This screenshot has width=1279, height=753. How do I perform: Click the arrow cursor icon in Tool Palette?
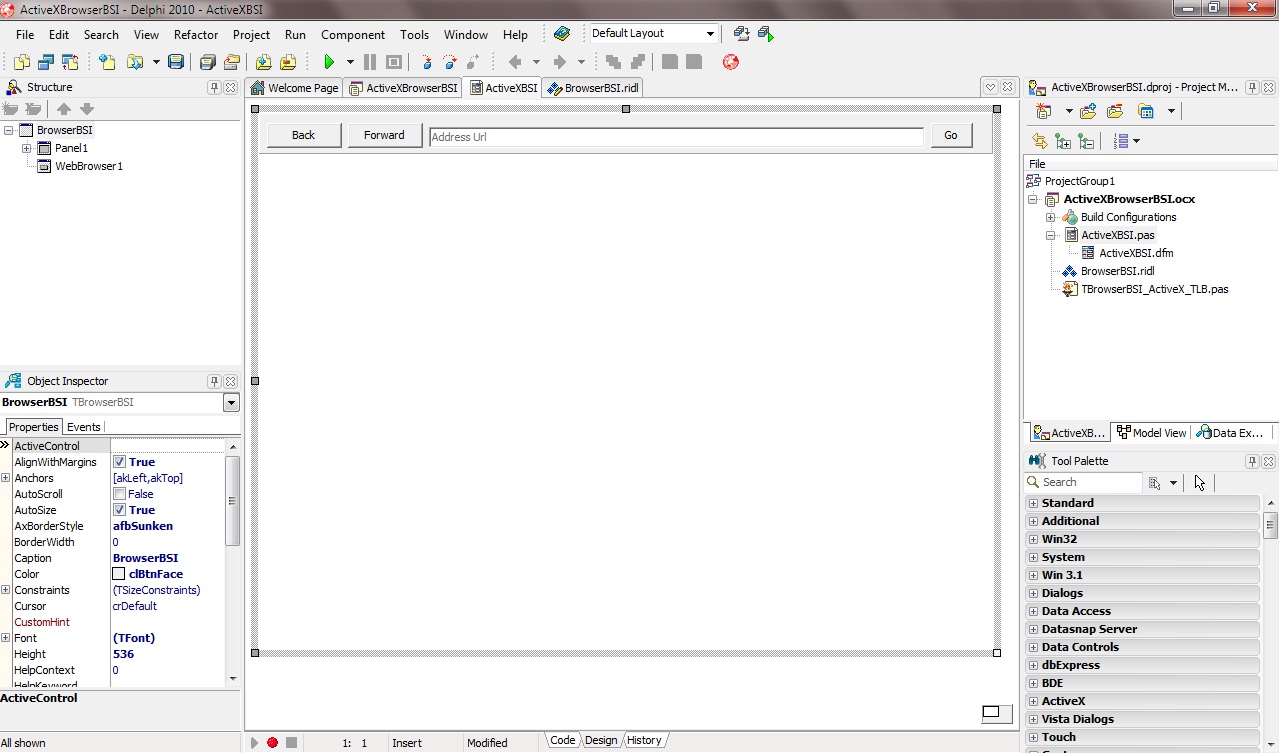tap(1199, 482)
